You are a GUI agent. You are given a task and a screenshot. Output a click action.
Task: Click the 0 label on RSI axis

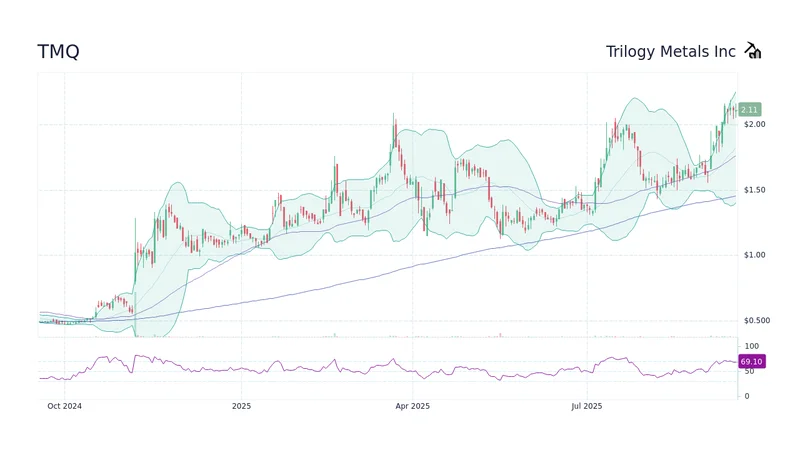746,397
